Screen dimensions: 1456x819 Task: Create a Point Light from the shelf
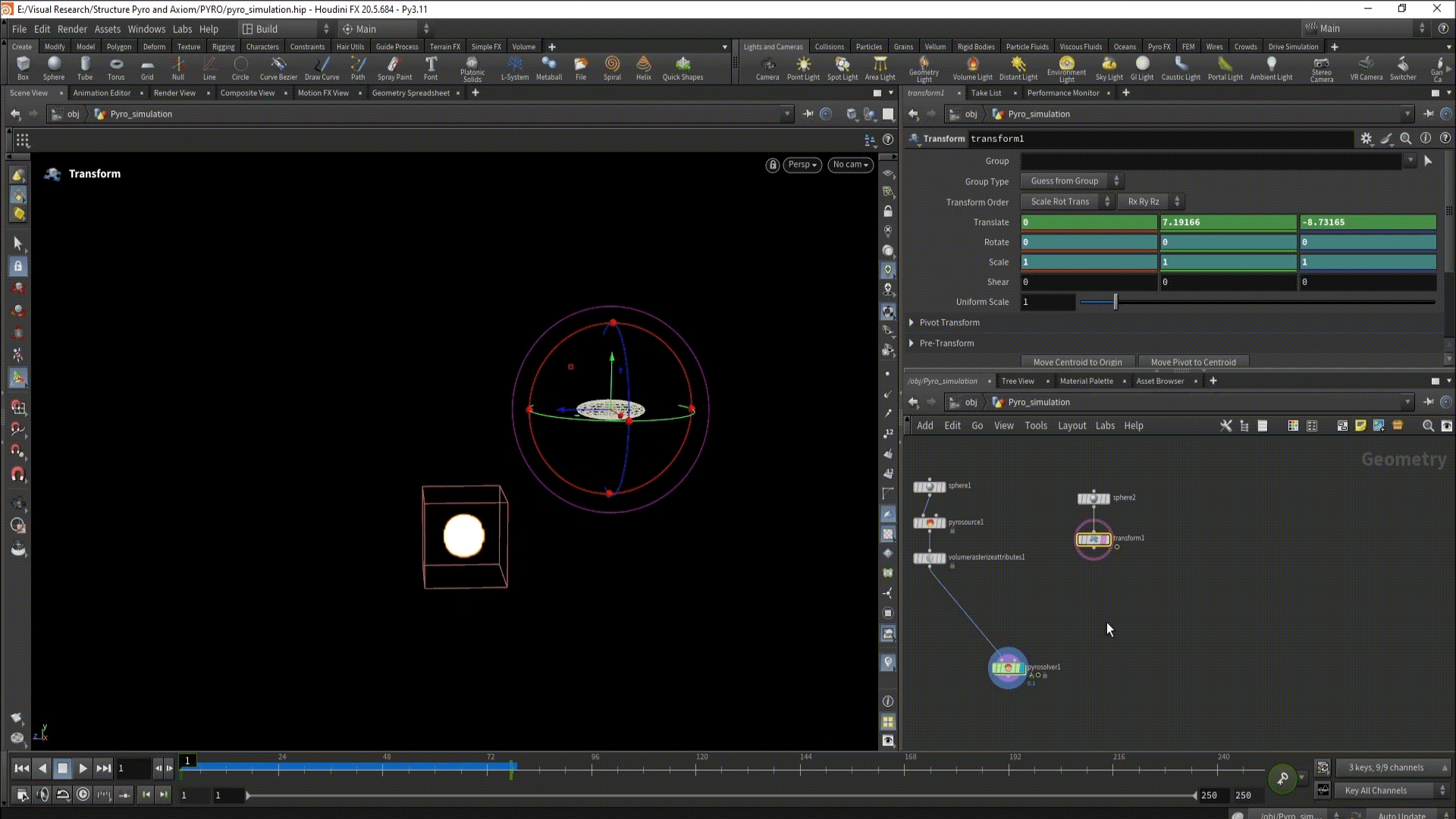click(803, 67)
